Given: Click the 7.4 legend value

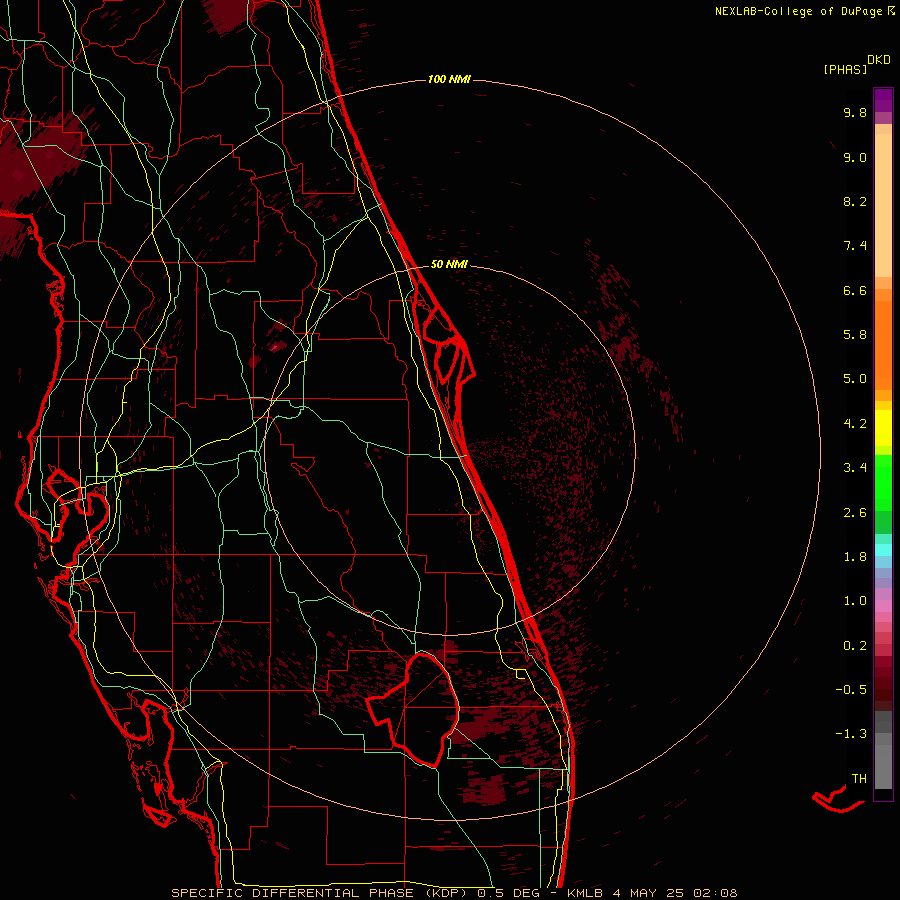Looking at the screenshot, I should 855,246.
